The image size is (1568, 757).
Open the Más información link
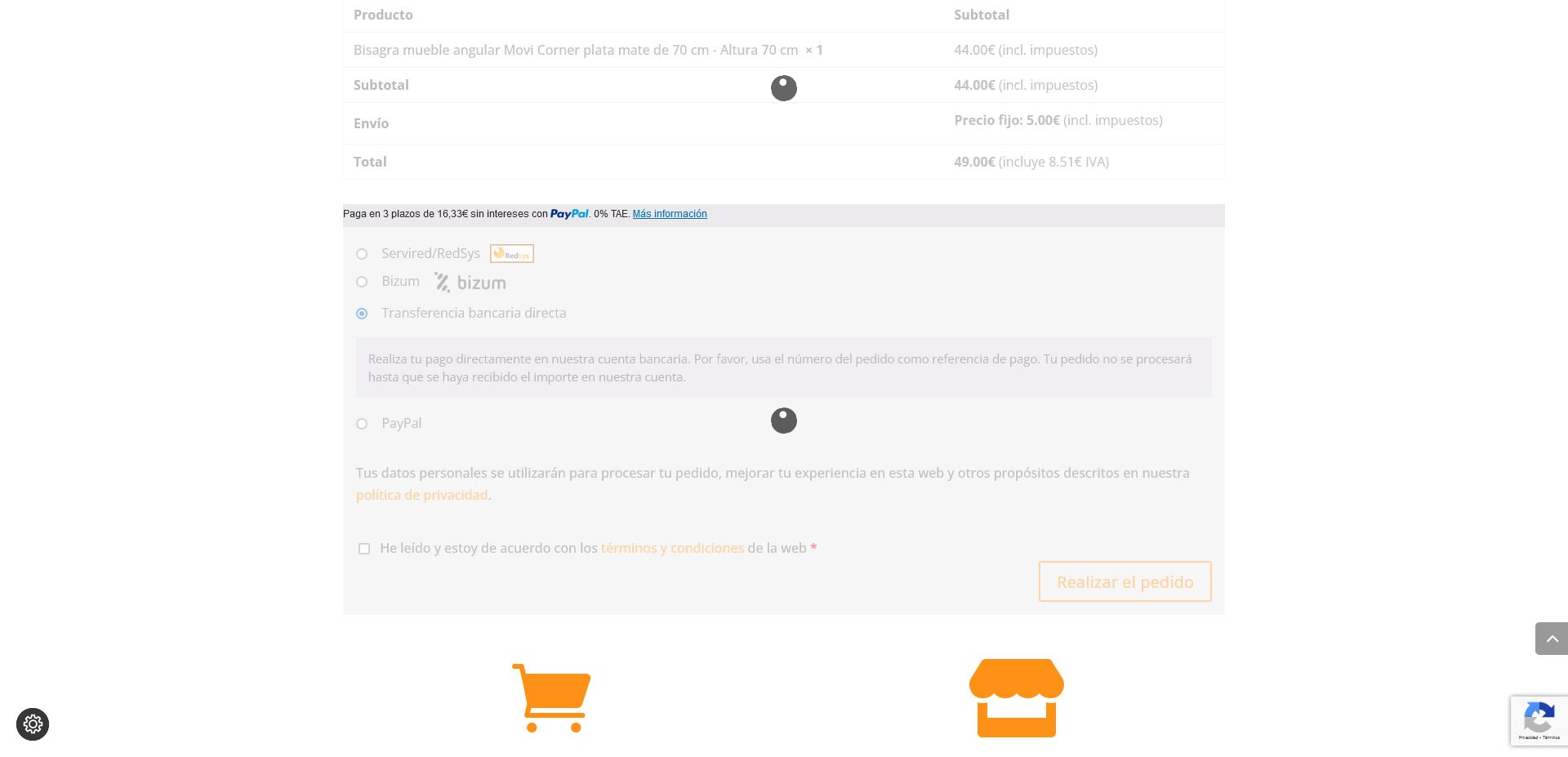[670, 214]
